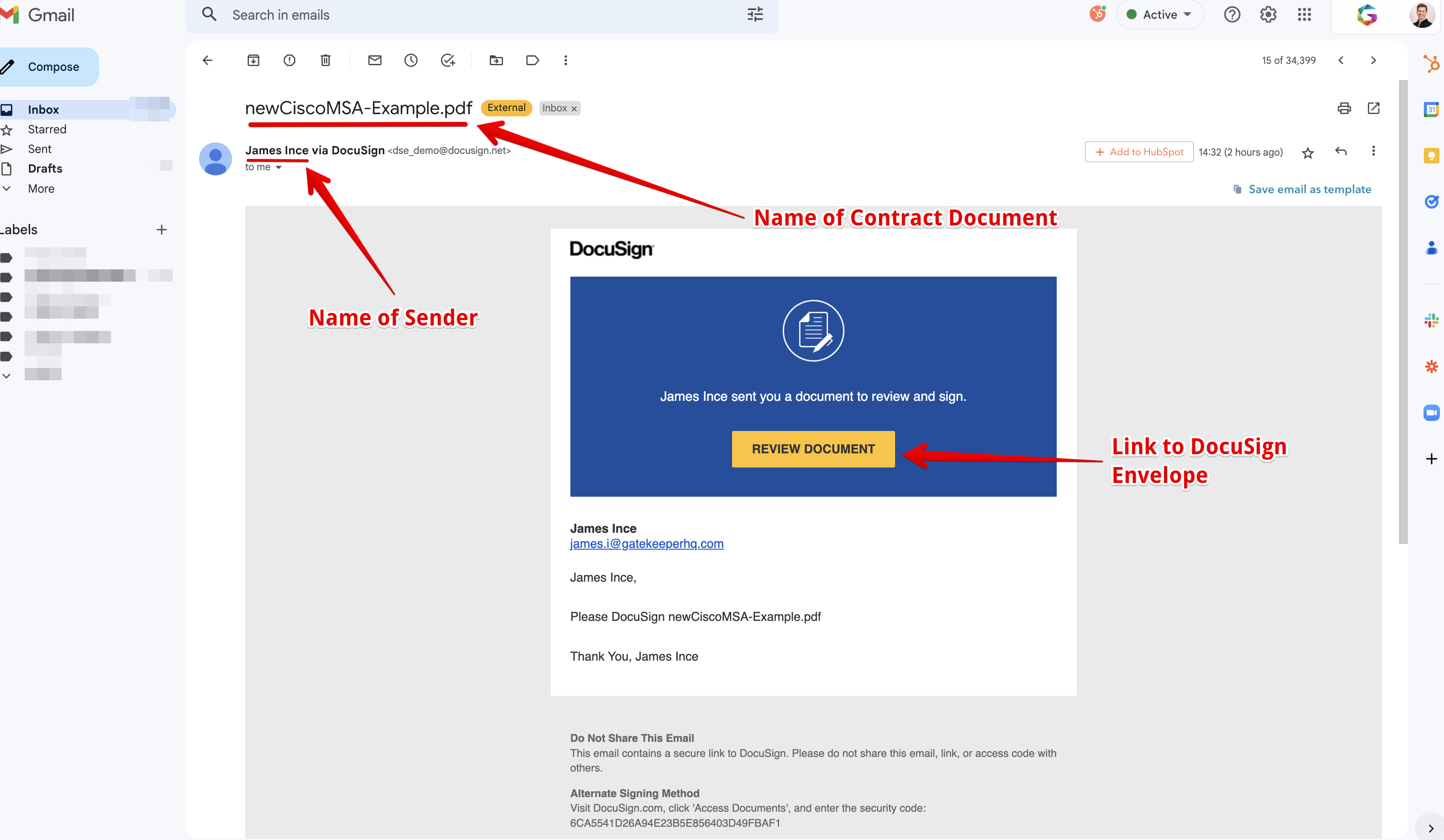Click the snooze icon on the toolbar
The height and width of the screenshot is (840, 1444).
[x=410, y=60]
